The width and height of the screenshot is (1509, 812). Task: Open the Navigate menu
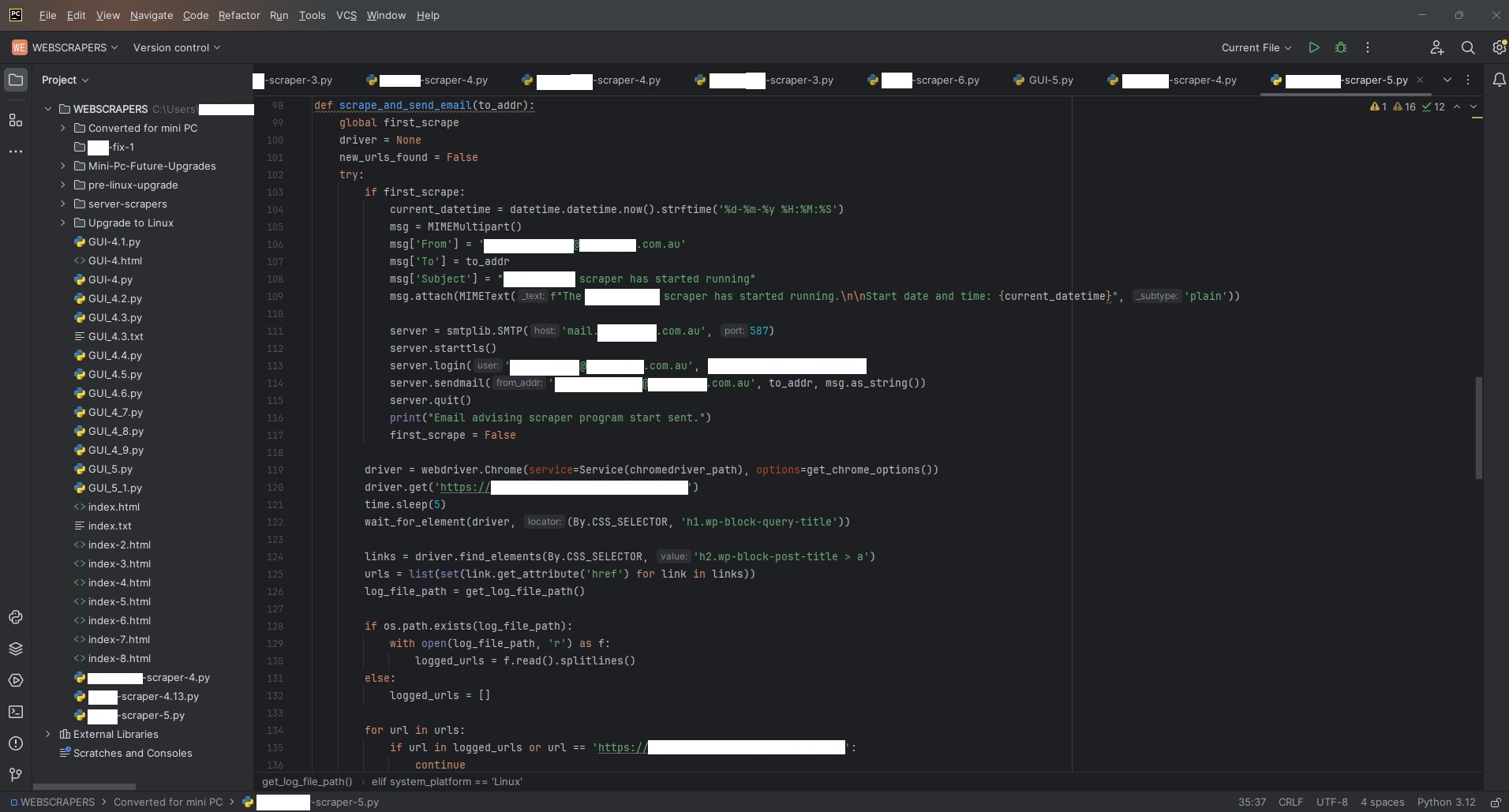tap(152, 15)
